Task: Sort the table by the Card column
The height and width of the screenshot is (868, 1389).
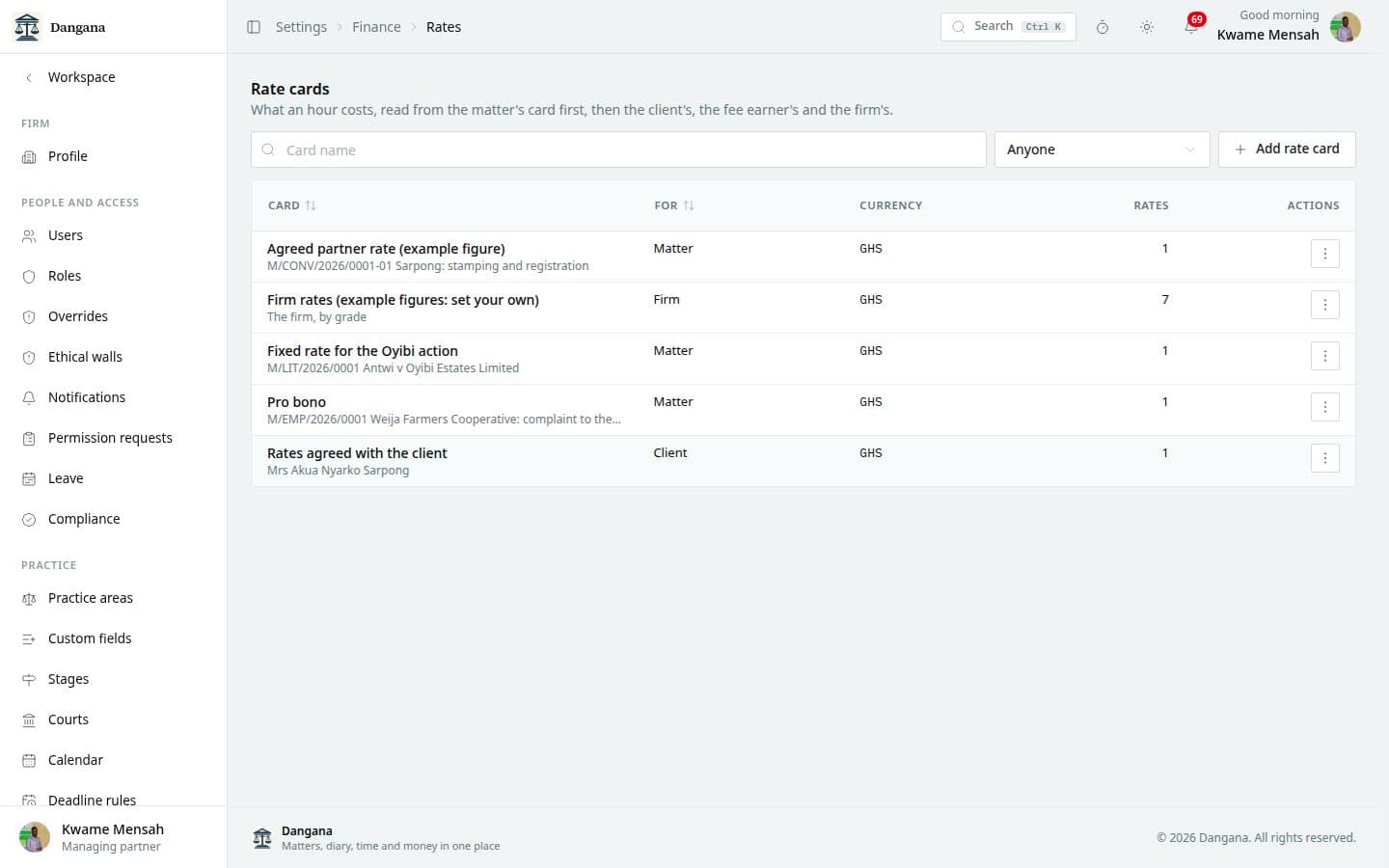Action: tap(292, 205)
